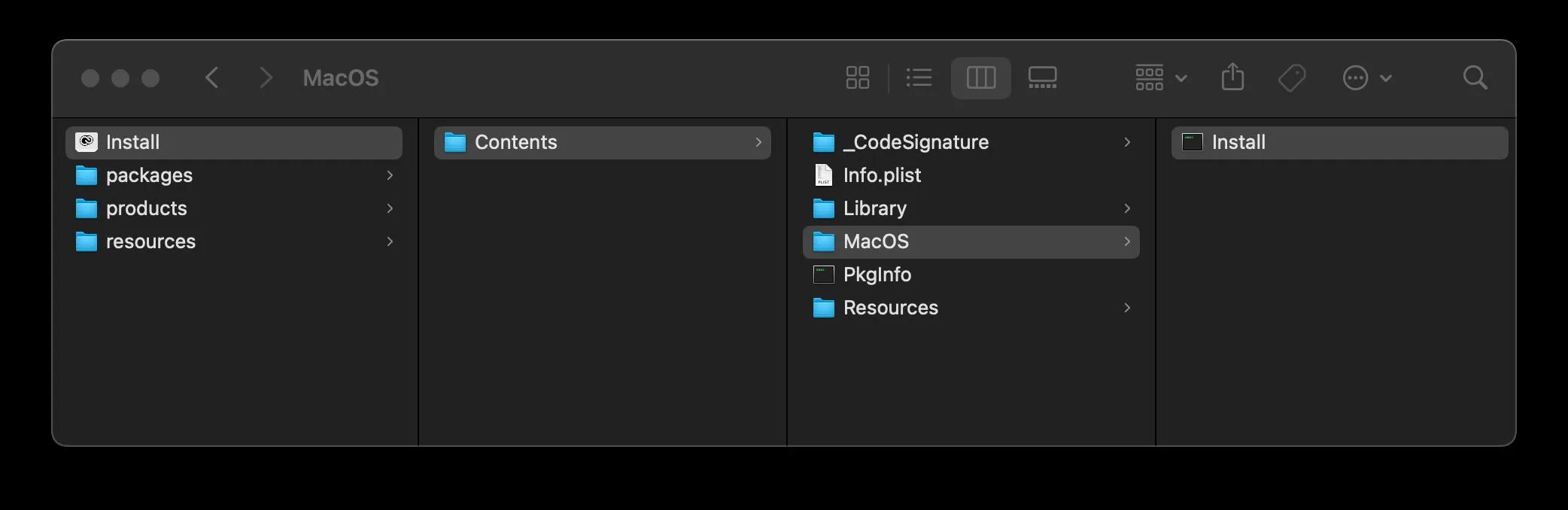Image resolution: width=1568 pixels, height=510 pixels.
Task: Open the Library folder
Action: click(874, 208)
